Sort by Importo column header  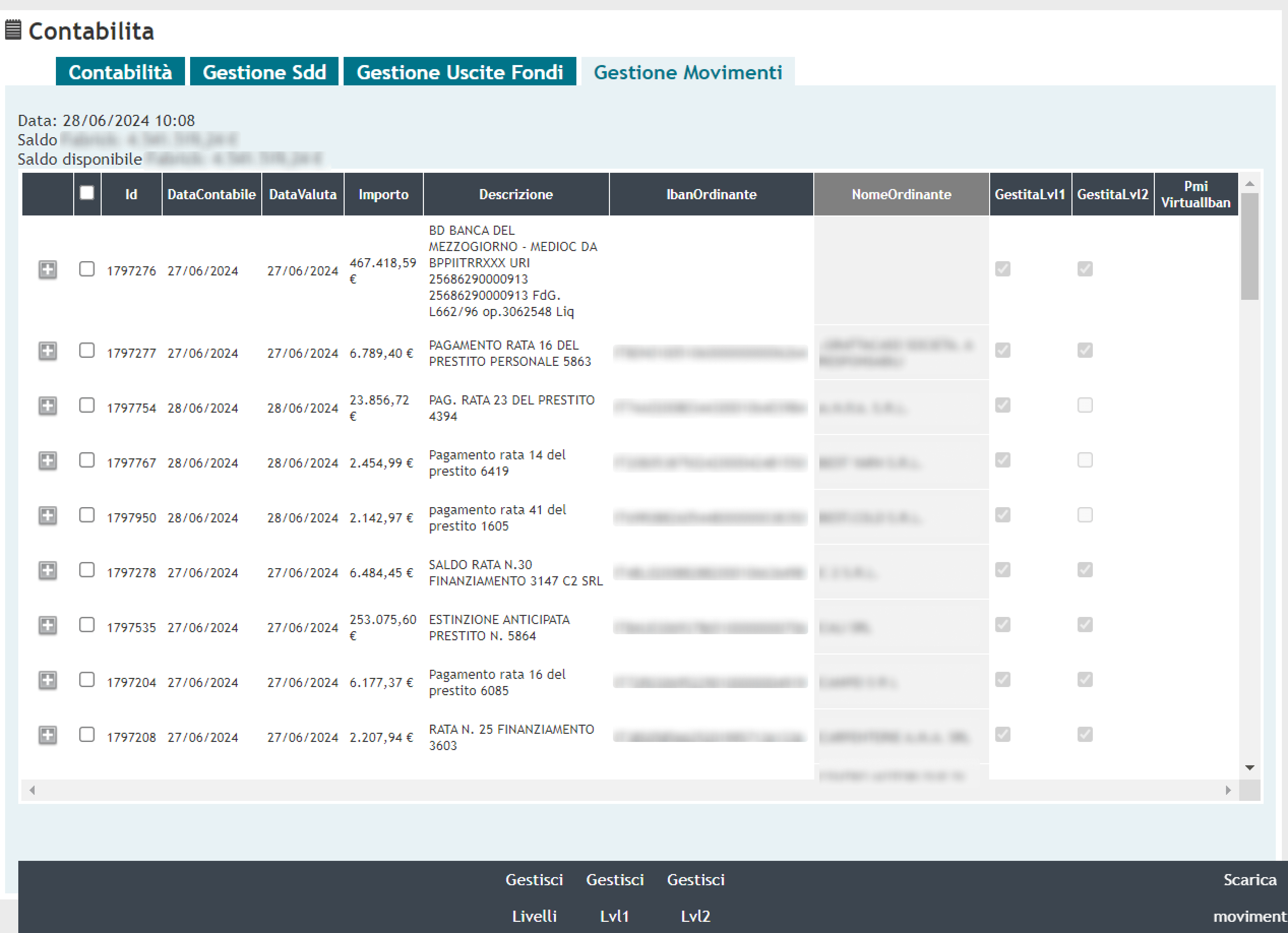point(383,194)
